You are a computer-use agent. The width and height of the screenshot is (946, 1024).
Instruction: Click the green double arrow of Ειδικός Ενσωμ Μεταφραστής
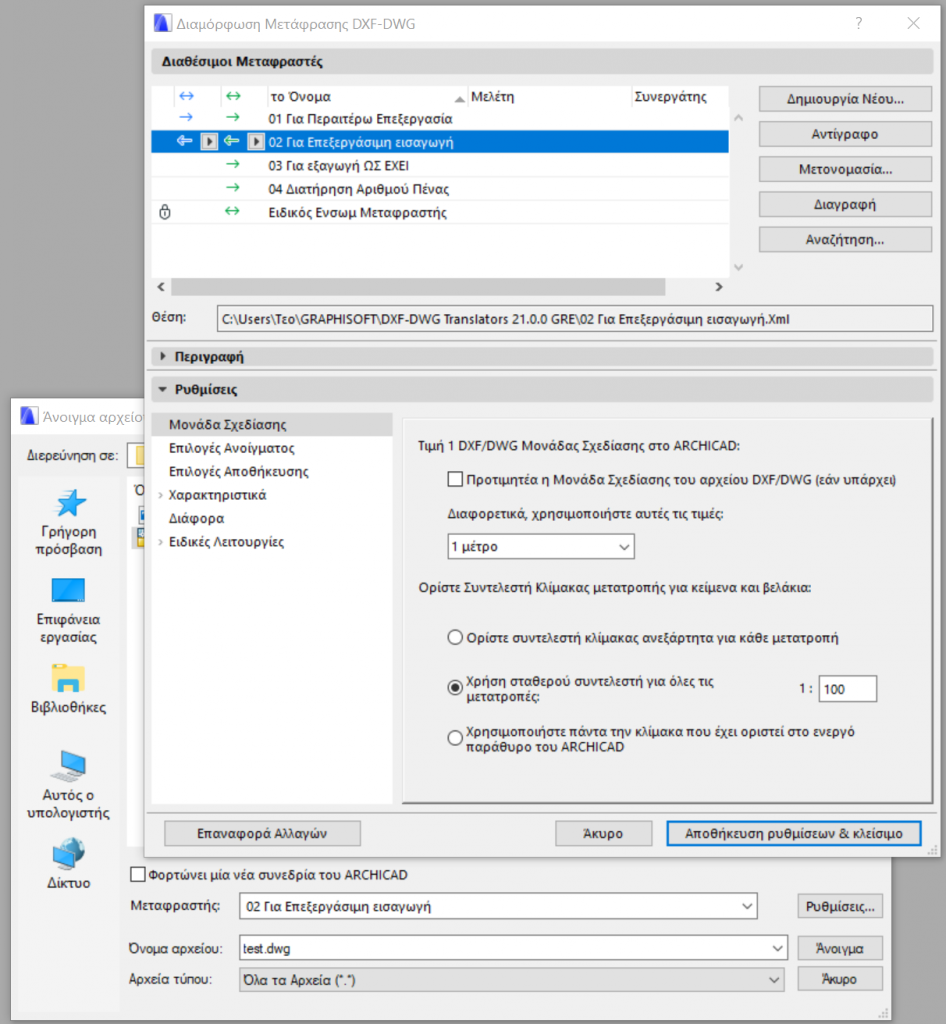pos(232,211)
